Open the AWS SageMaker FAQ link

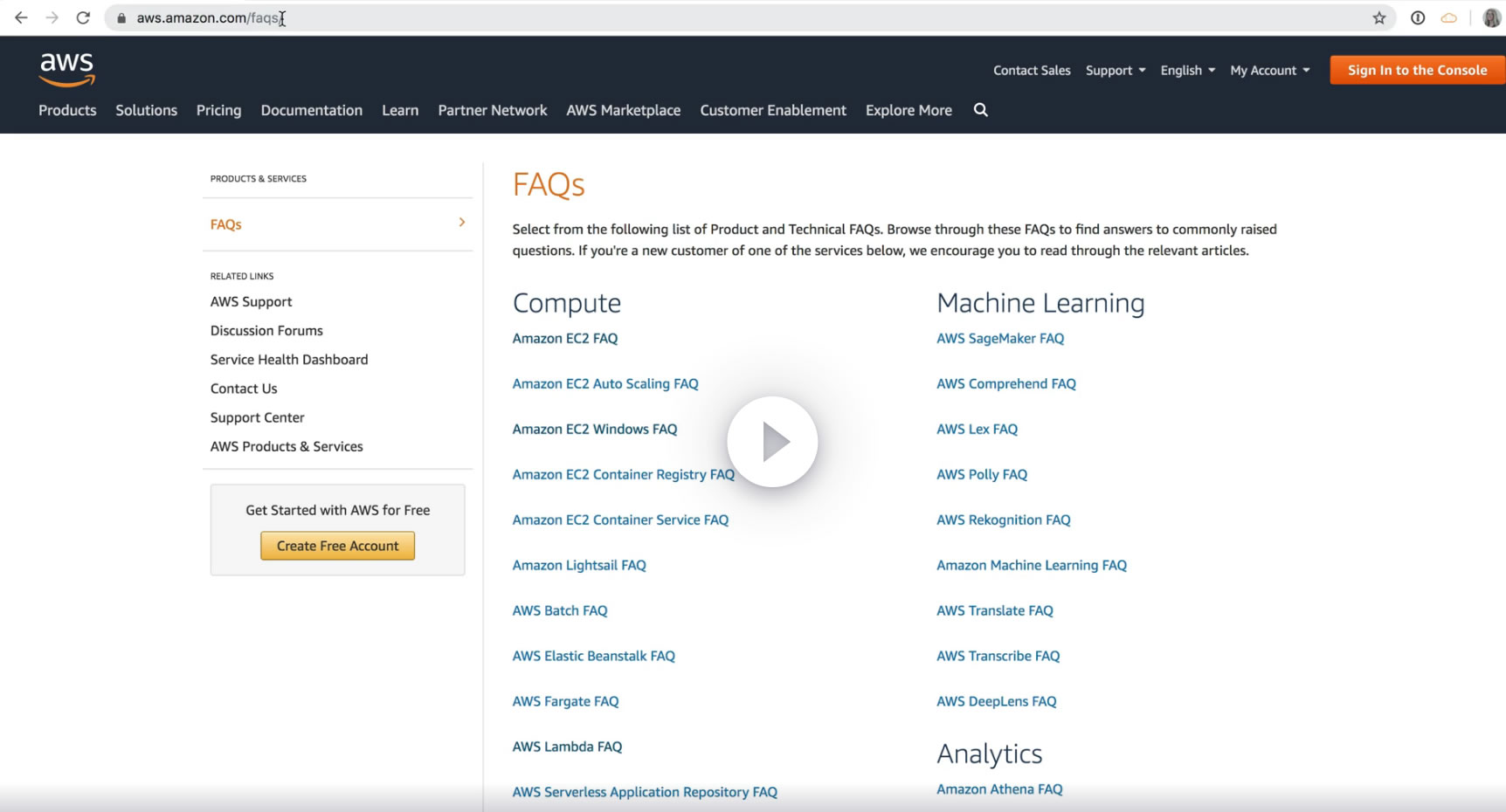point(1000,338)
